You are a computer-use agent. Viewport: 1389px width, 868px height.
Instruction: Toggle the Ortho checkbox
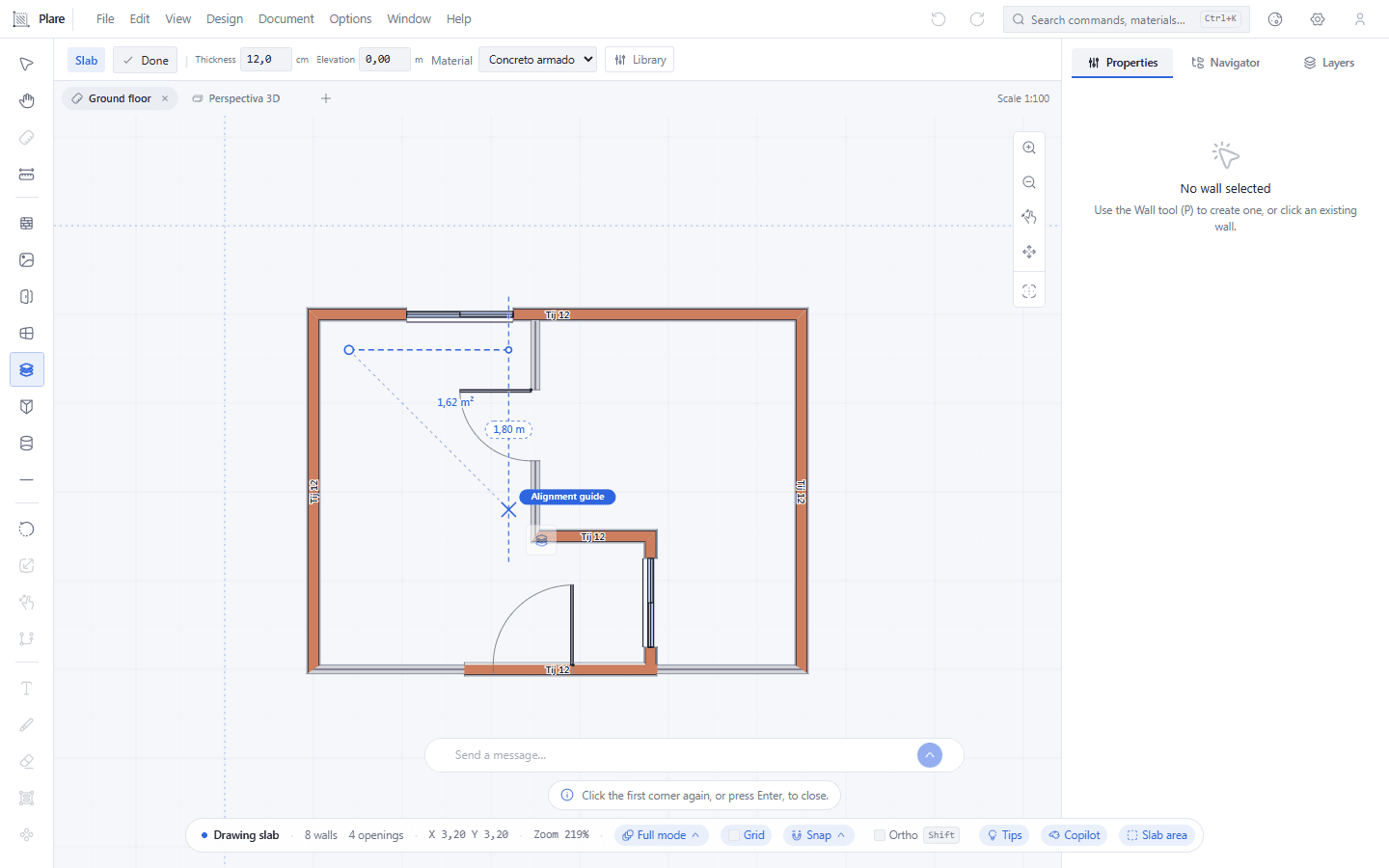point(880,835)
